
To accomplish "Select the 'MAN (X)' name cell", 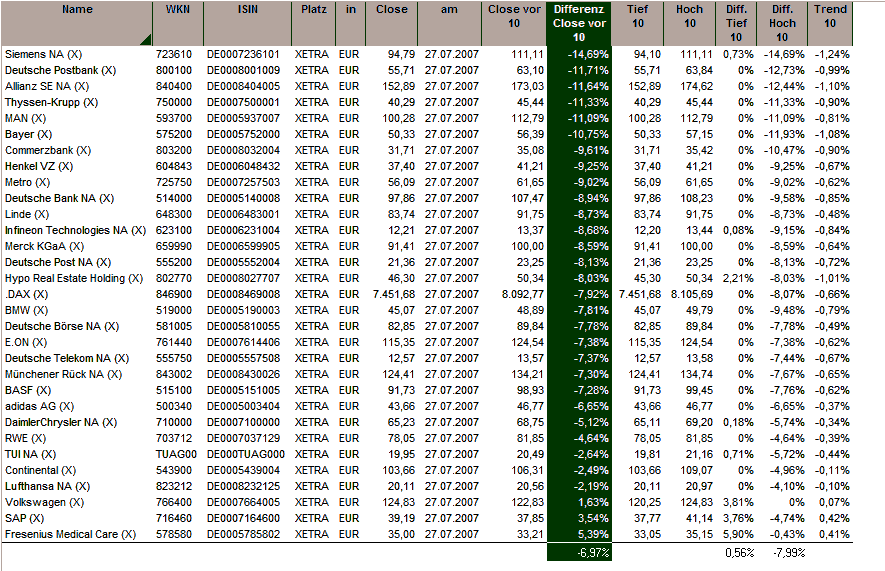I will tap(25, 118).
